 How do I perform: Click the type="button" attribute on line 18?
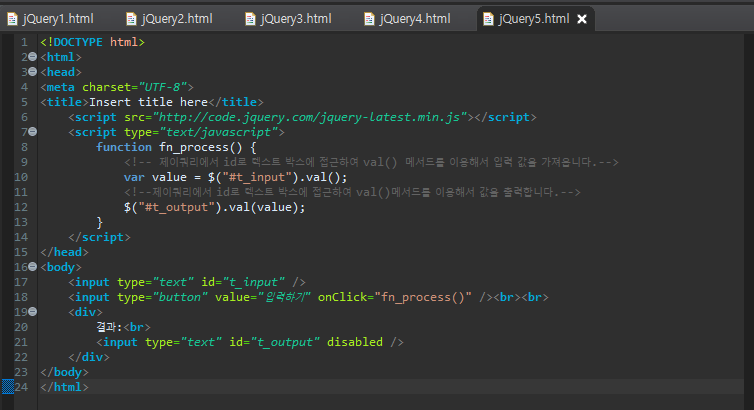click(162, 297)
